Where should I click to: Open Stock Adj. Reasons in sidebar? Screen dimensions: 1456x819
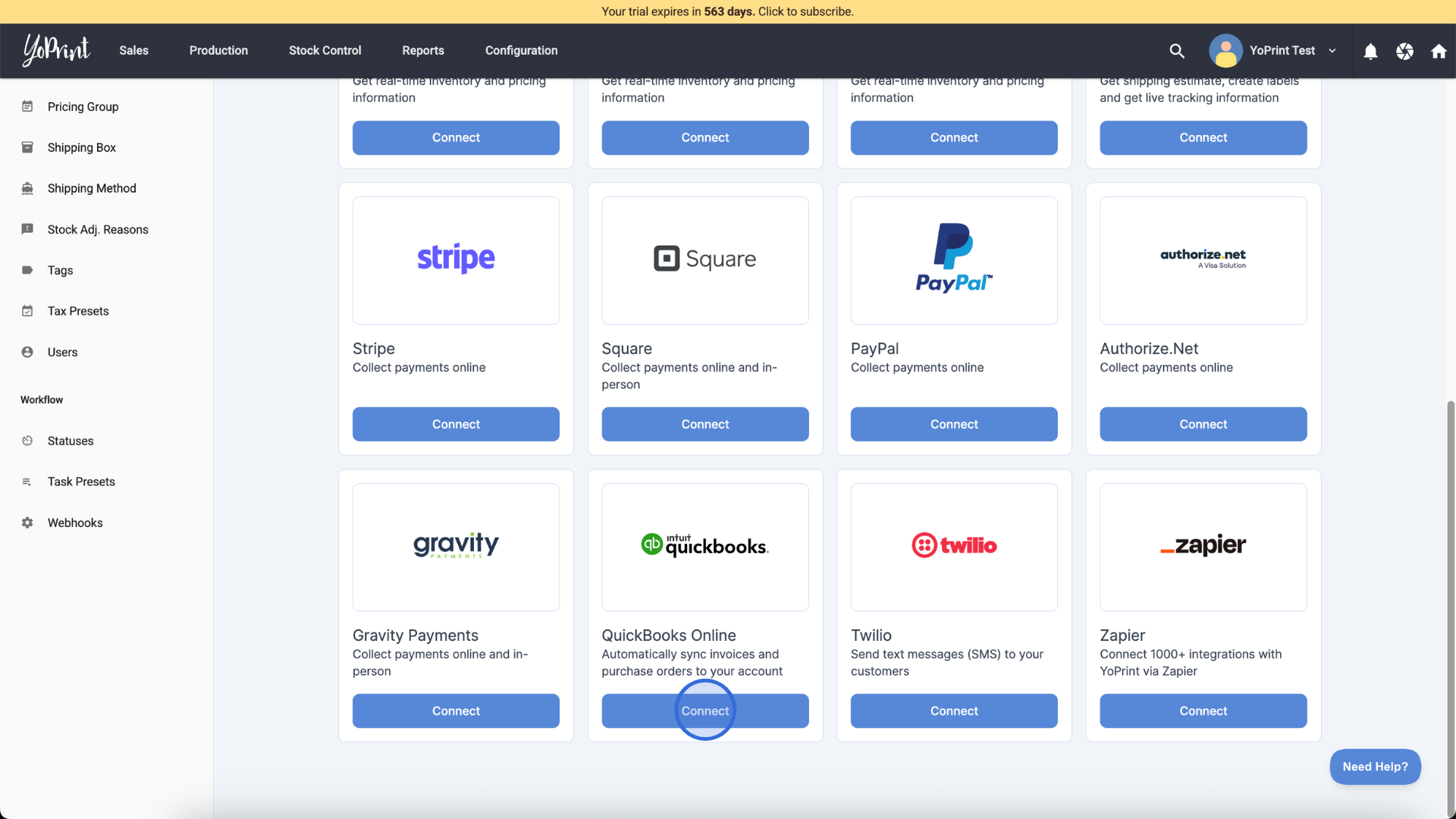point(98,229)
